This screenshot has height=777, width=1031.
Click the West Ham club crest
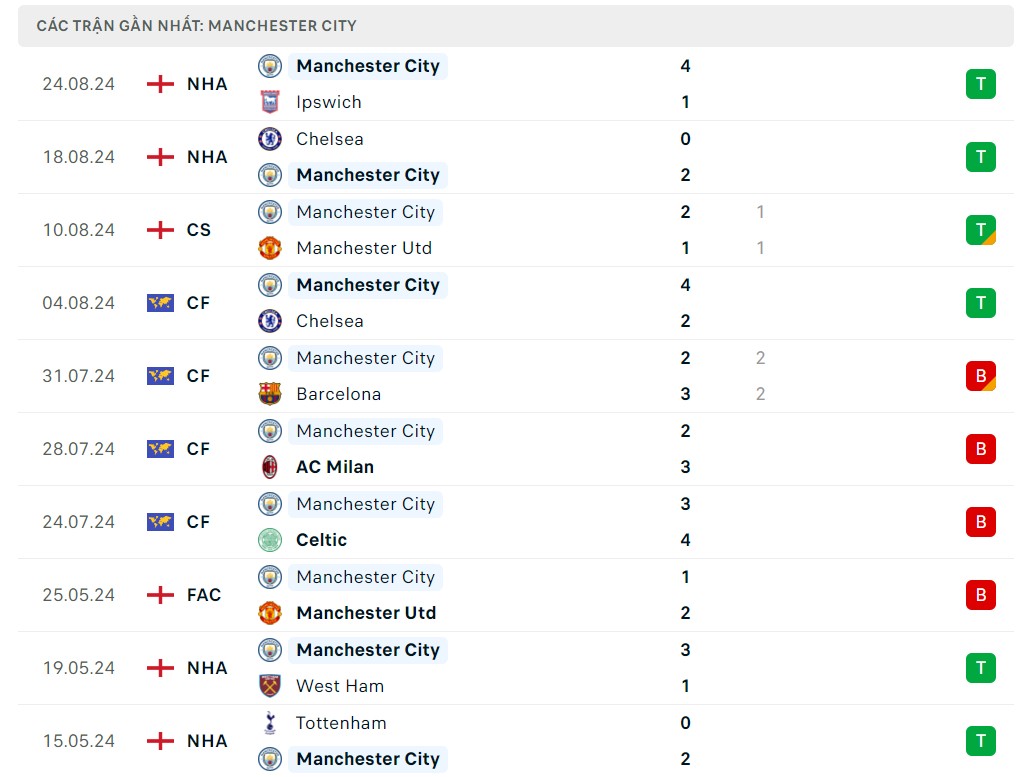[270, 686]
